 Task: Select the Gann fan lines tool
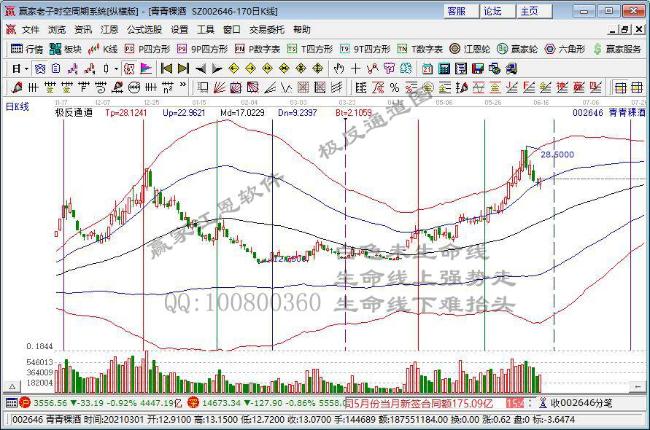pos(219,87)
